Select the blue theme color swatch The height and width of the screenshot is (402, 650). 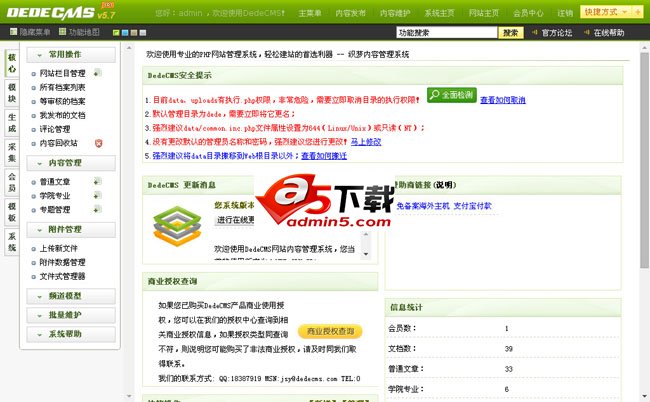(x=125, y=32)
